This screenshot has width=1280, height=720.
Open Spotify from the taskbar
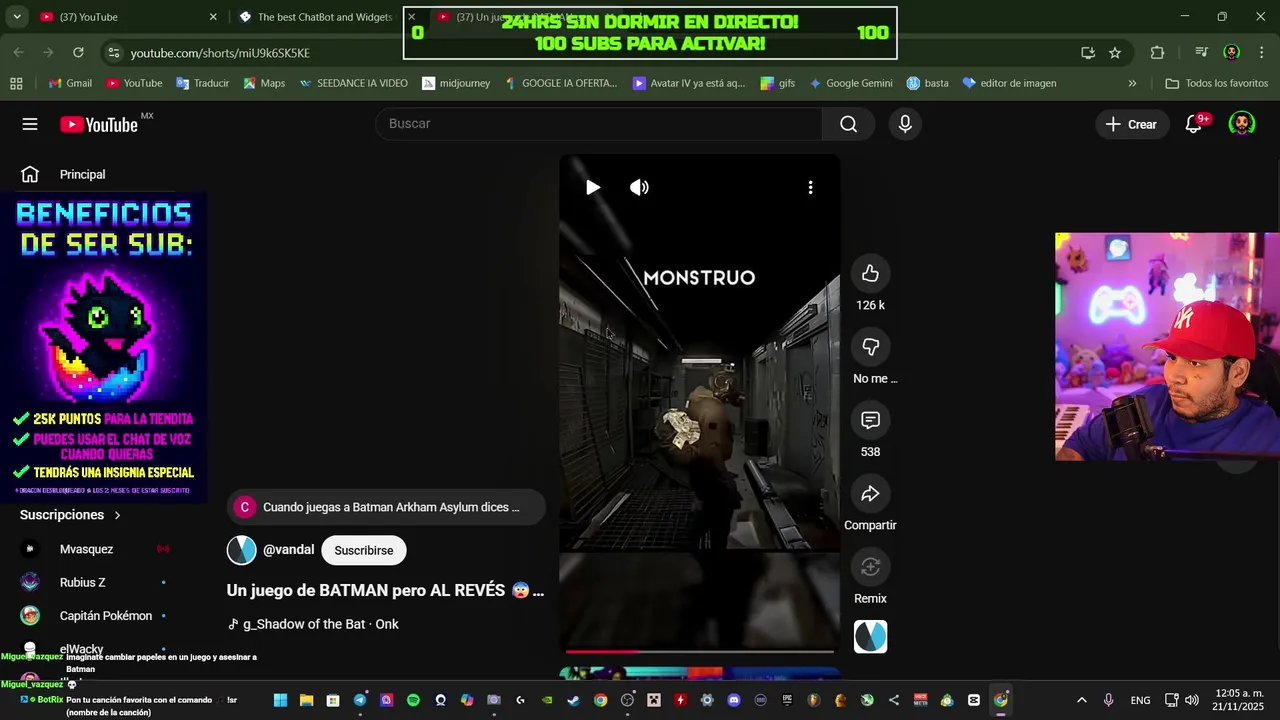tap(413, 700)
